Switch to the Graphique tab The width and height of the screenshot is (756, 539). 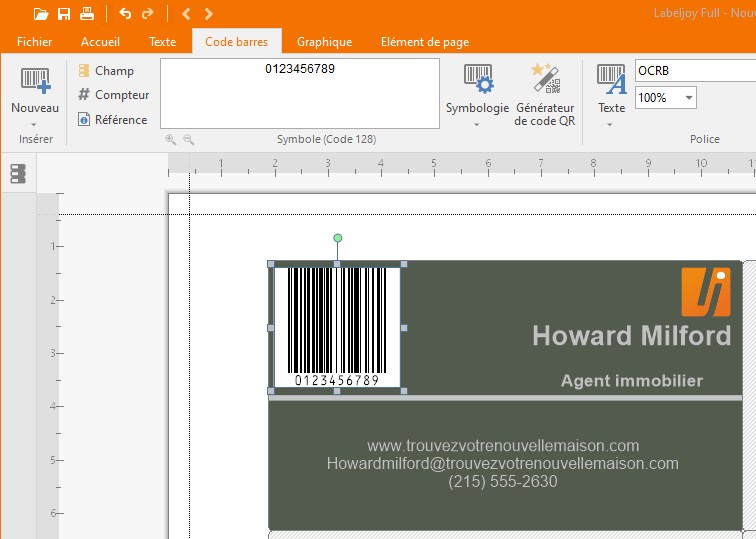324,42
